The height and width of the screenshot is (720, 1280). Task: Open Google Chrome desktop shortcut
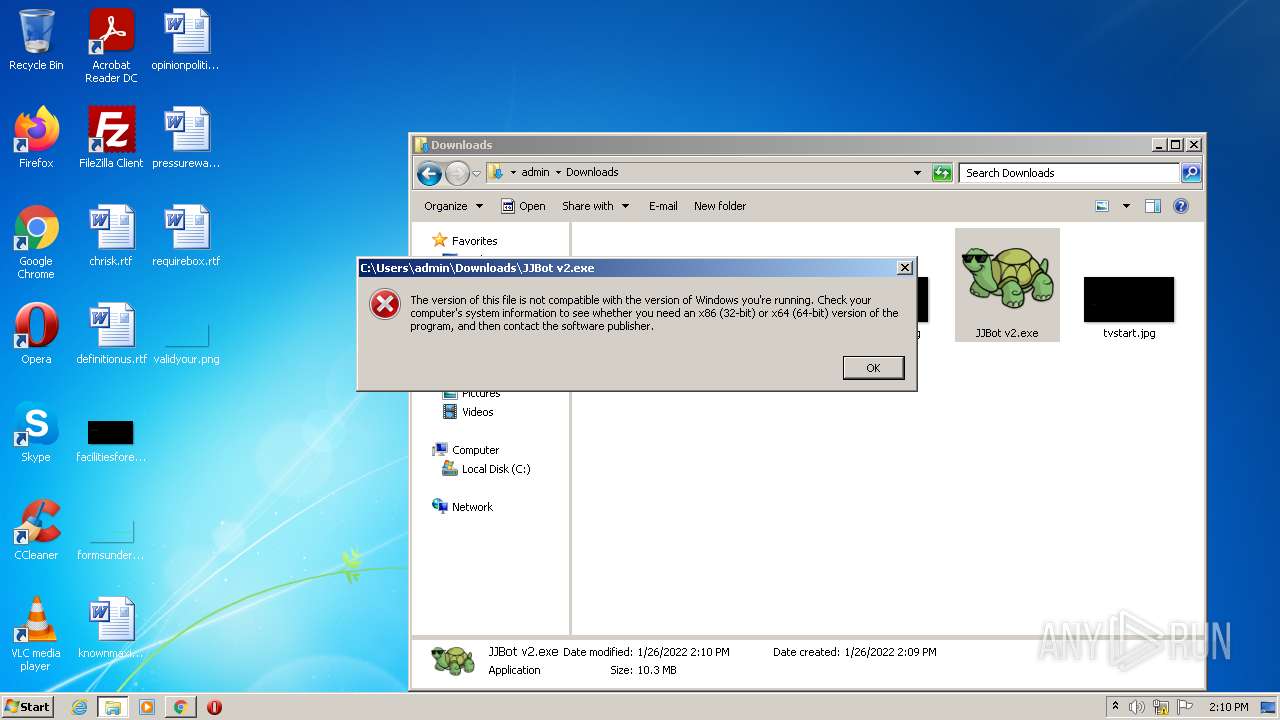(36, 242)
